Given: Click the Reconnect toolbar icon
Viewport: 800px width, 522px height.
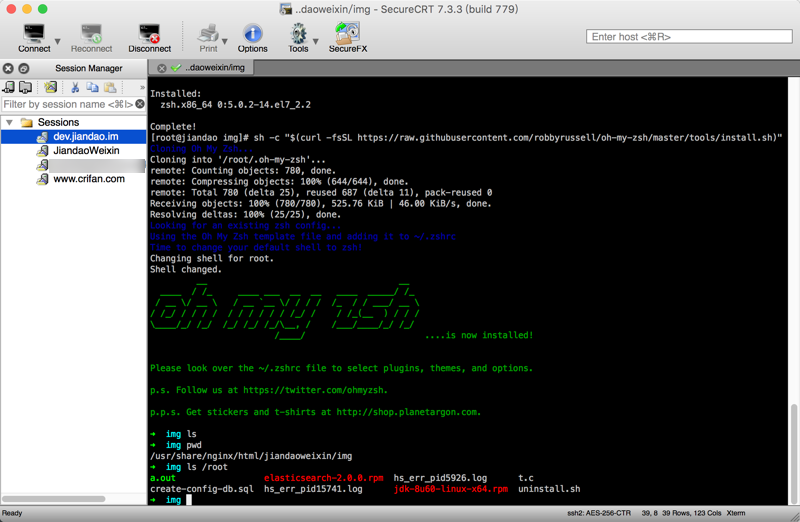Looking at the screenshot, I should coord(91,38).
